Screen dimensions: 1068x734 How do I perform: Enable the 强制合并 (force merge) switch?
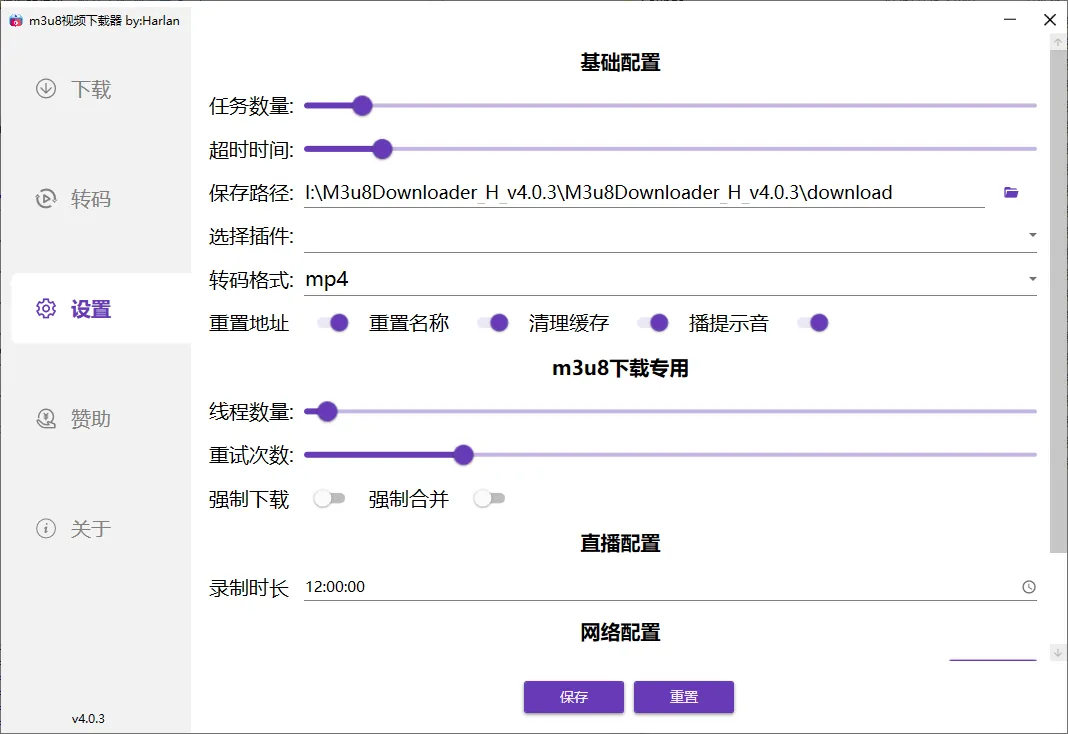tap(490, 499)
